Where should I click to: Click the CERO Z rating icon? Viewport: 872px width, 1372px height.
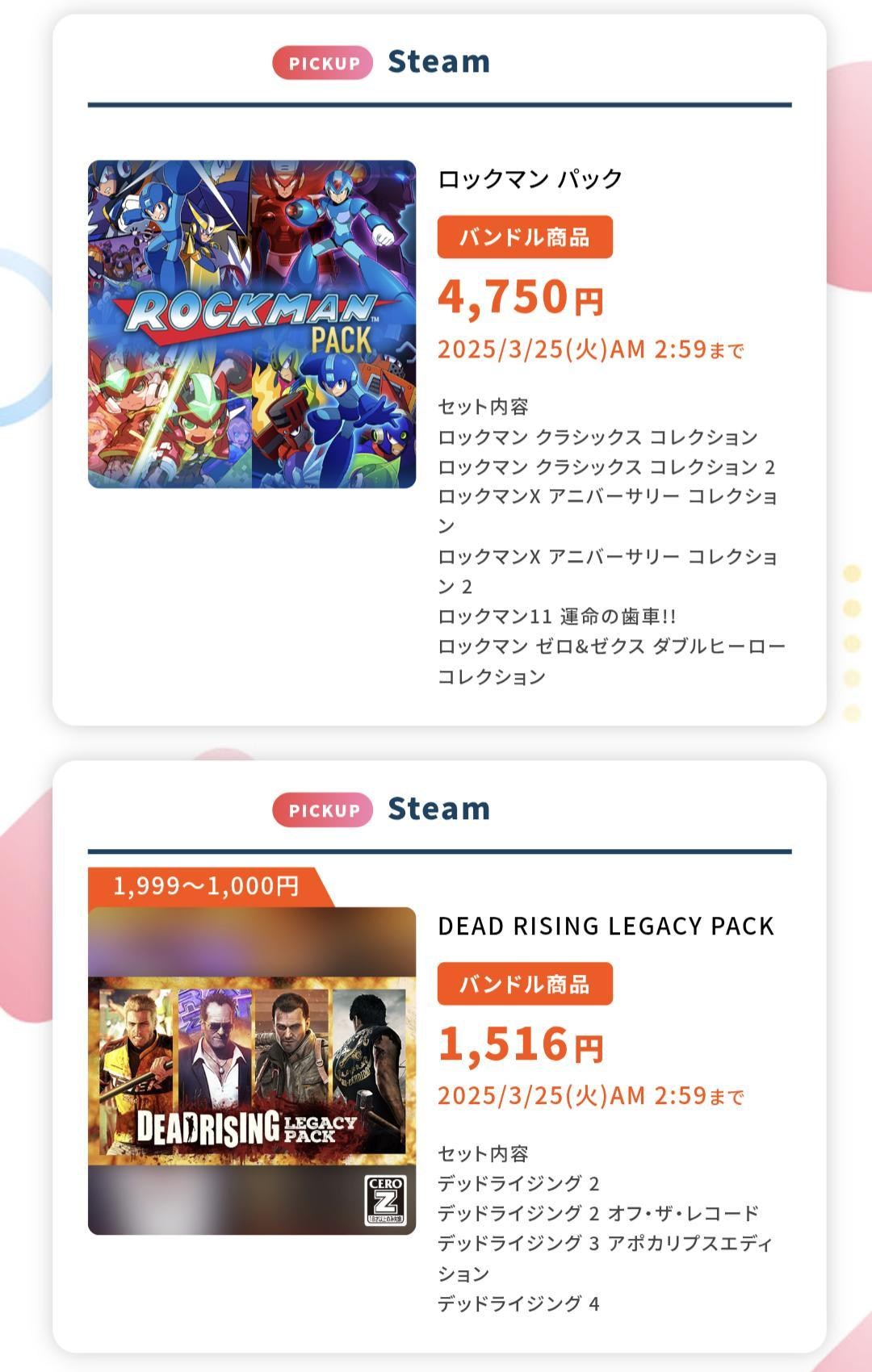(385, 1201)
